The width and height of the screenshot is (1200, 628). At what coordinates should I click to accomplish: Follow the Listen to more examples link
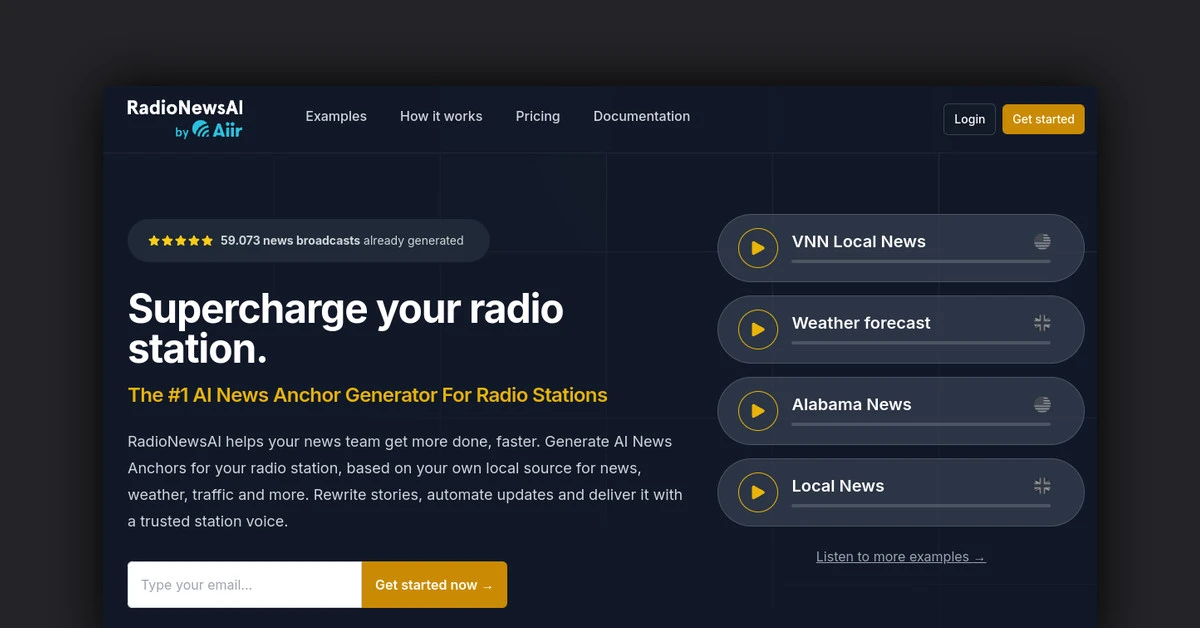(900, 556)
